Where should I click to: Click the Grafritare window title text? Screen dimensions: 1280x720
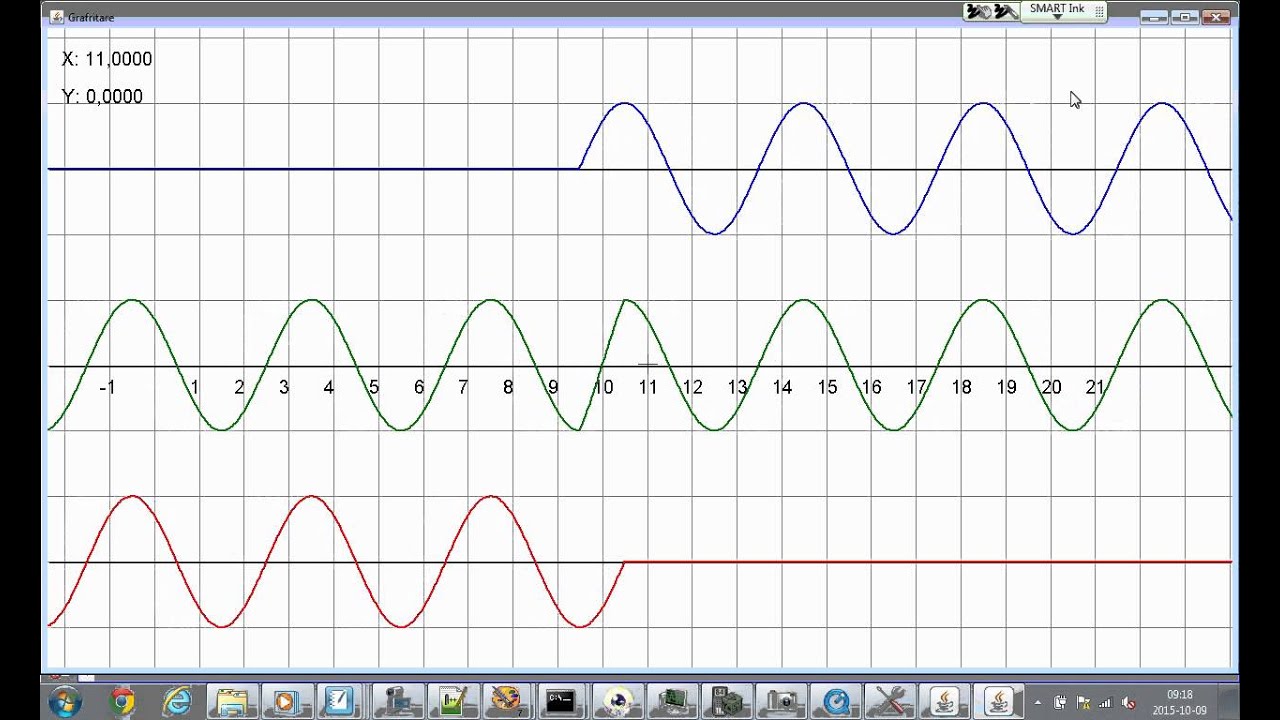click(91, 17)
